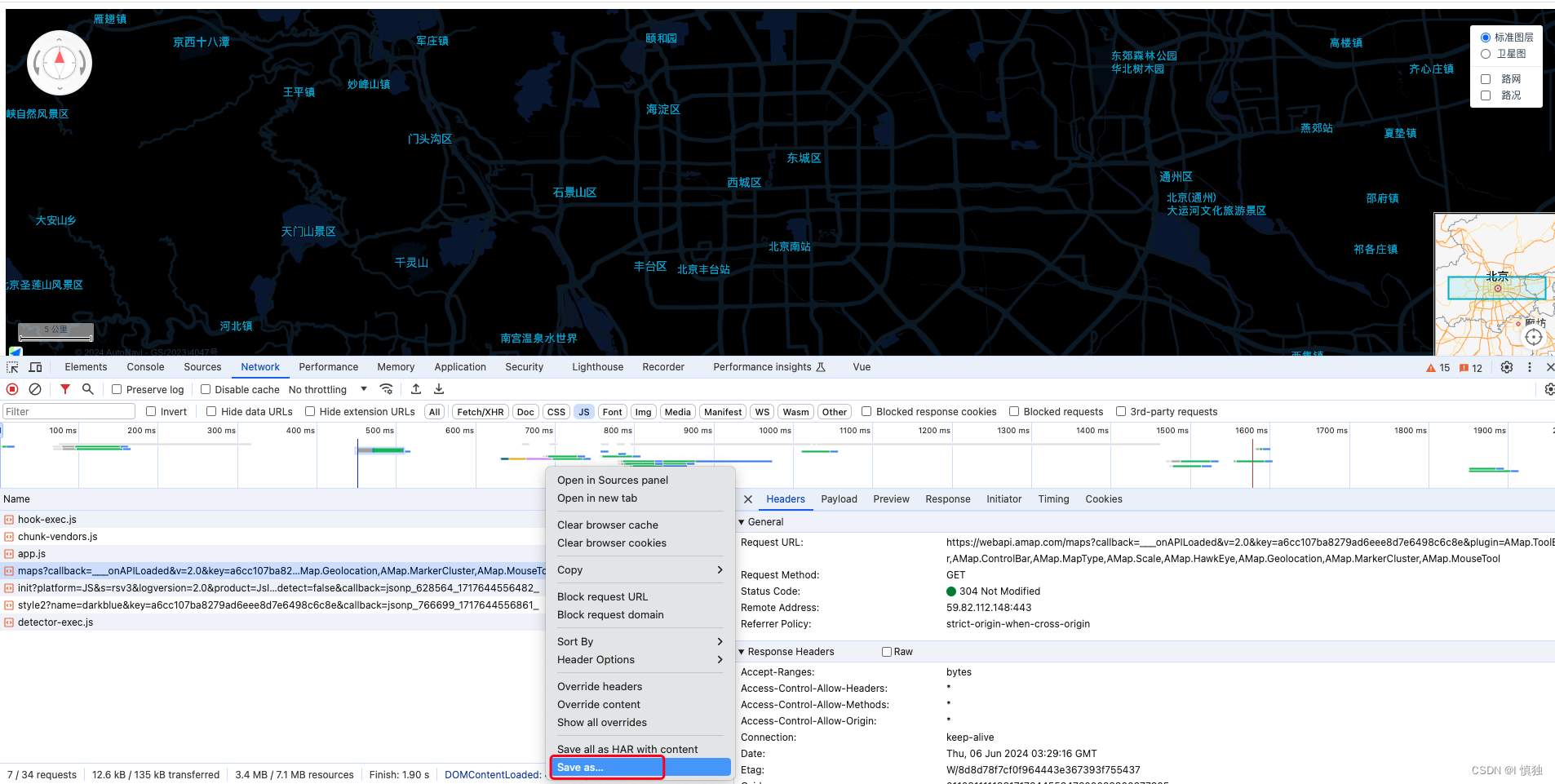The width and height of the screenshot is (1555, 784).
Task: Enable Preserve log checkbox
Action: tap(117, 389)
